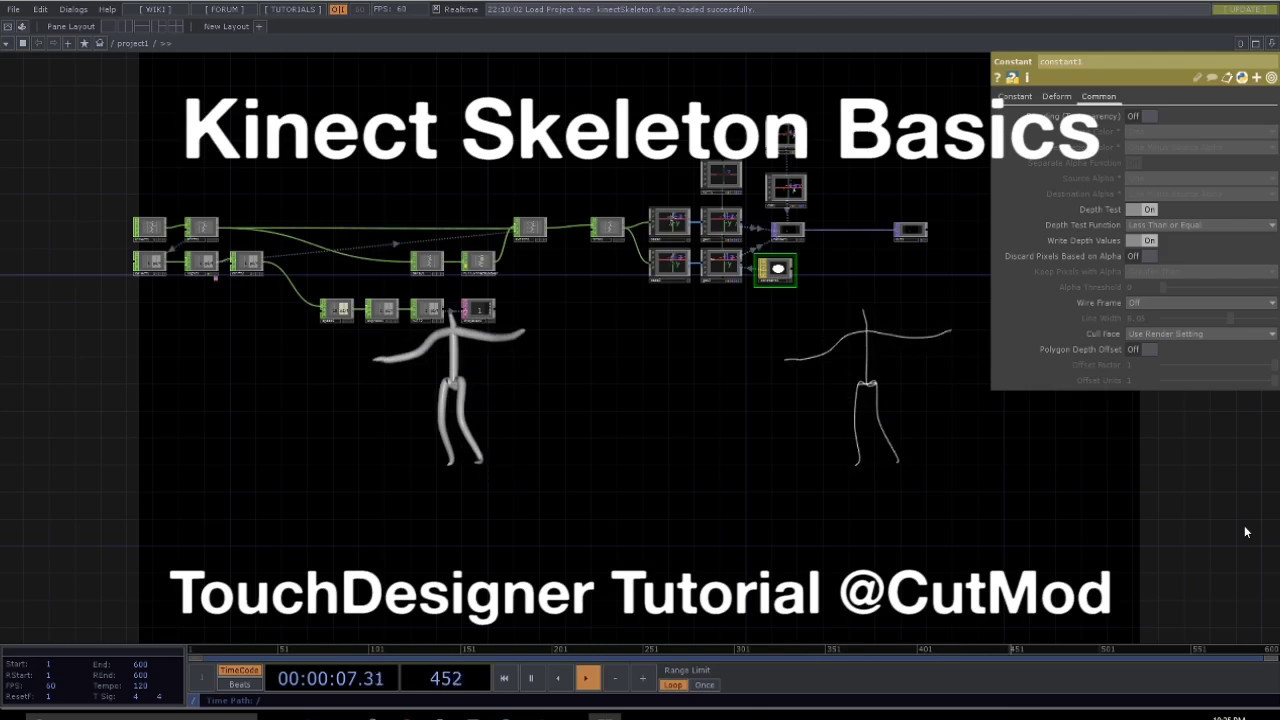Toggle Polygon Depth Offset switch
Viewport: 1280px width, 720px height.
(1141, 349)
